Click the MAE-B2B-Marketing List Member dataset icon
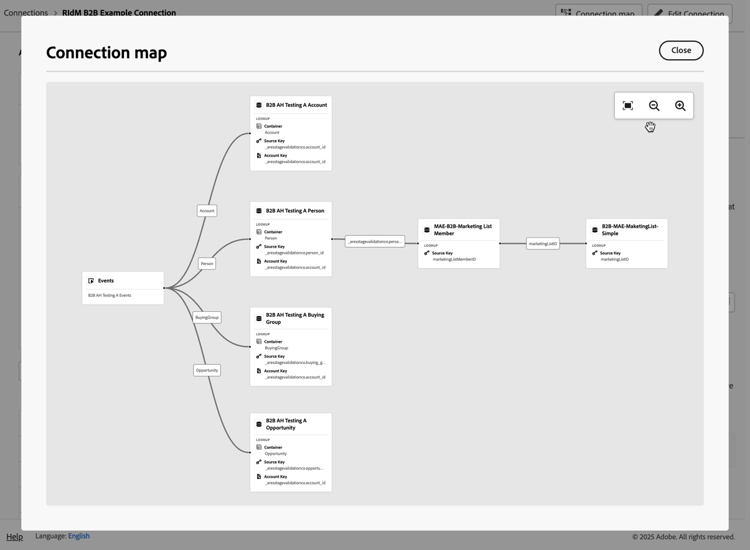 click(x=427, y=230)
